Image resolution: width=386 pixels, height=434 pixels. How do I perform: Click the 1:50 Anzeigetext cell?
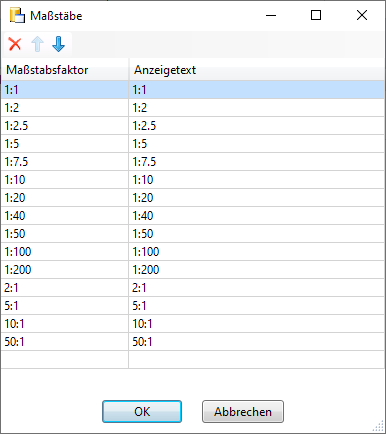256,234
